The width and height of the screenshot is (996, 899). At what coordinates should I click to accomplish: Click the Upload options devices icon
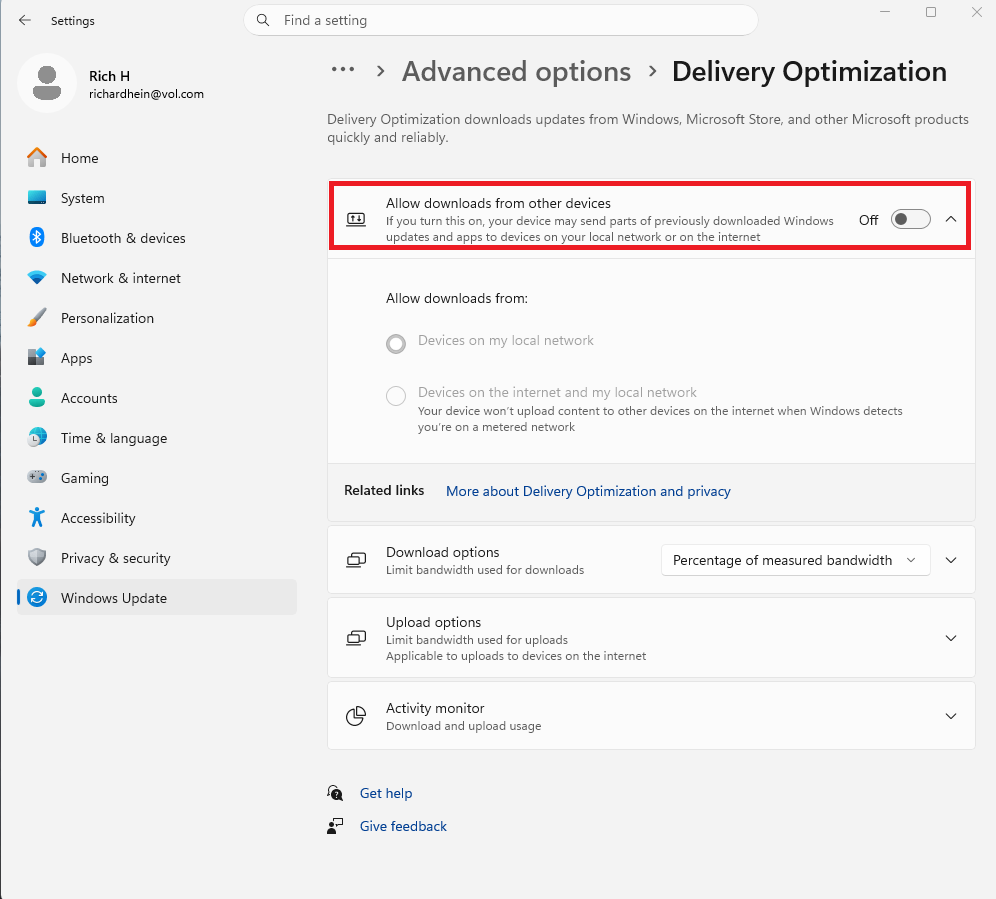(356, 638)
